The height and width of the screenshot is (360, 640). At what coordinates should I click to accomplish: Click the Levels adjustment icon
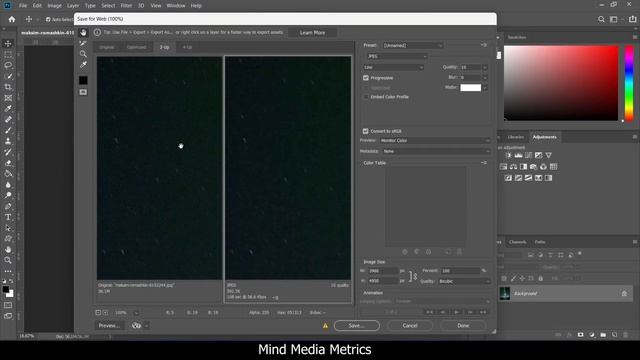click(518, 155)
